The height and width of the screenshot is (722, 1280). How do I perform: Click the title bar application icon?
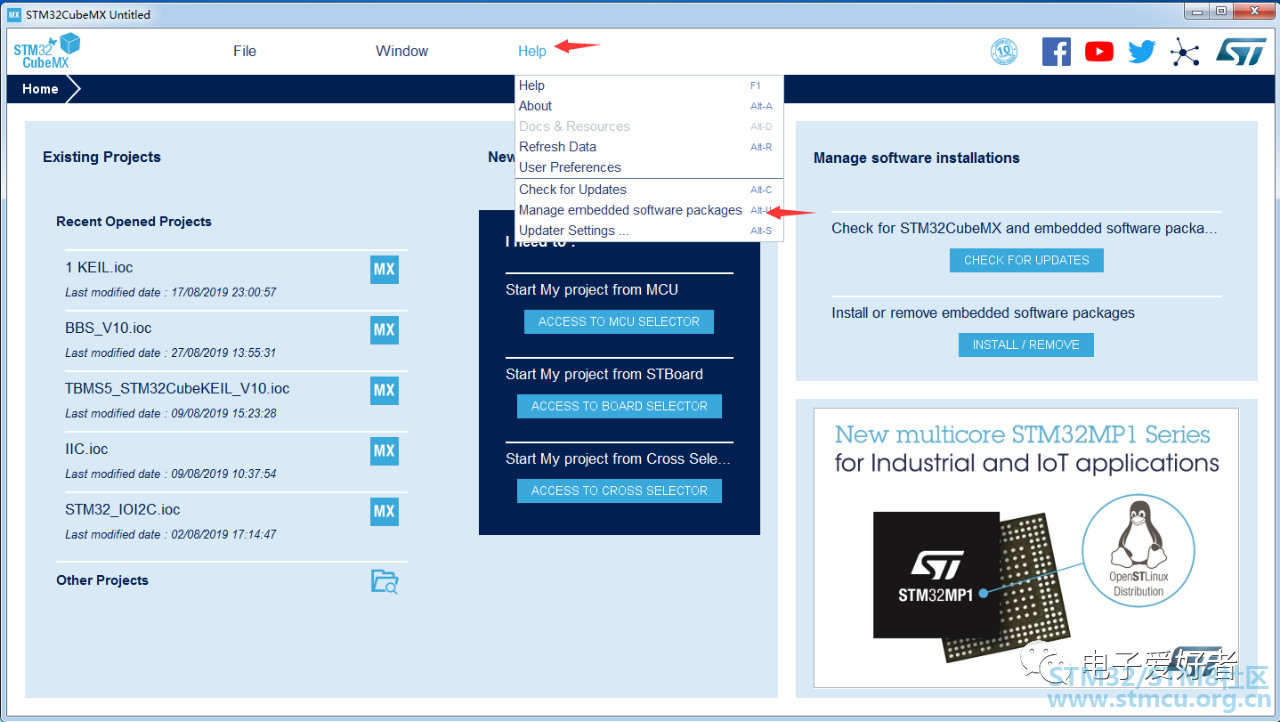click(x=14, y=14)
